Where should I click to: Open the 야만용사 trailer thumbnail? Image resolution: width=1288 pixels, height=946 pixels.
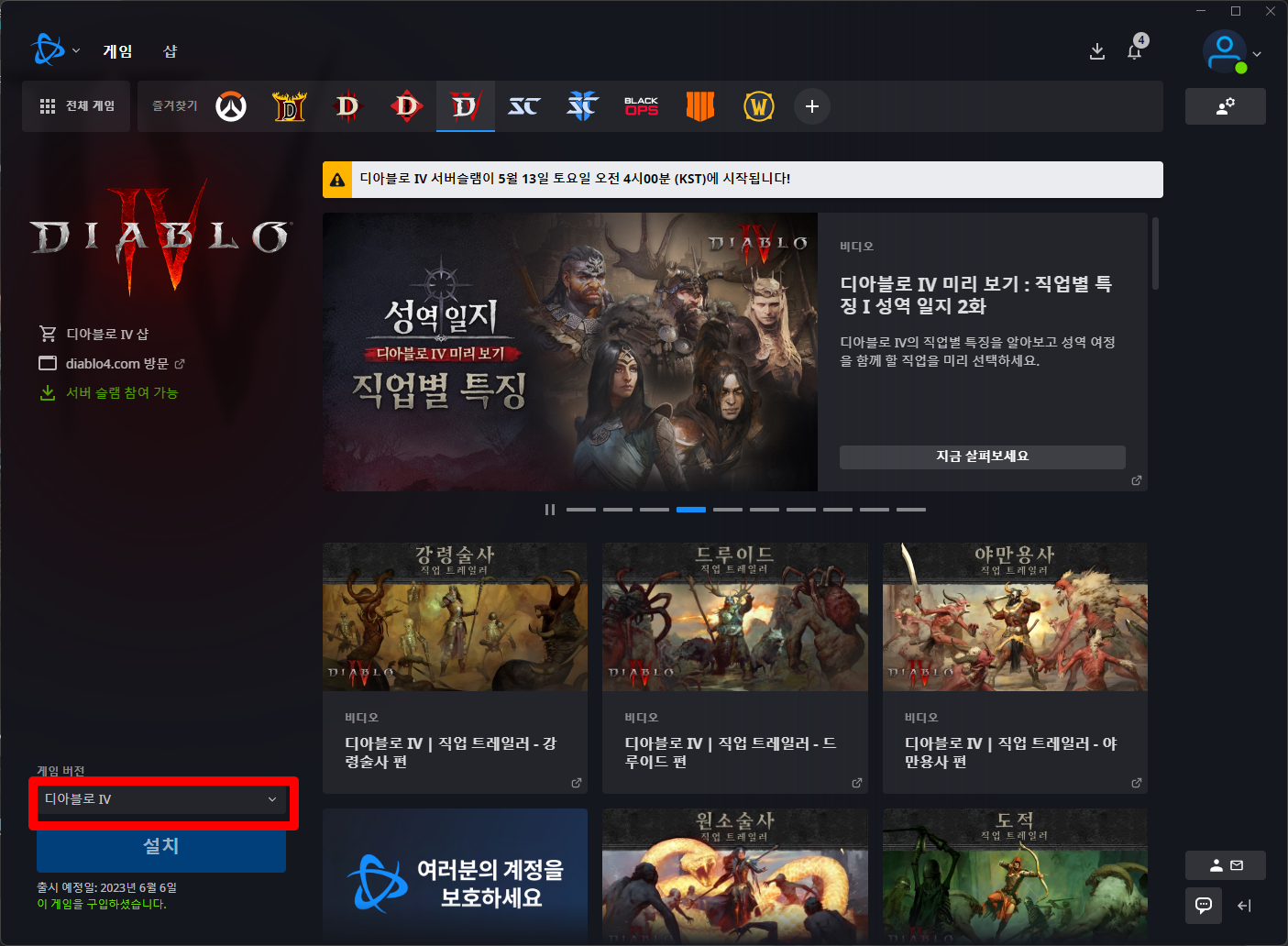[x=1015, y=617]
